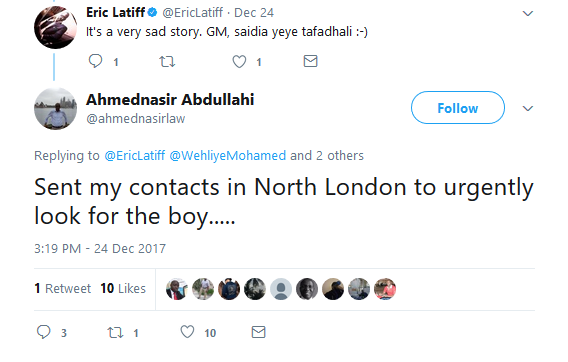Open Ahmednasir Abdullahi's profile picture
The width and height of the screenshot is (568, 362).
pyautogui.click(x=55, y=108)
